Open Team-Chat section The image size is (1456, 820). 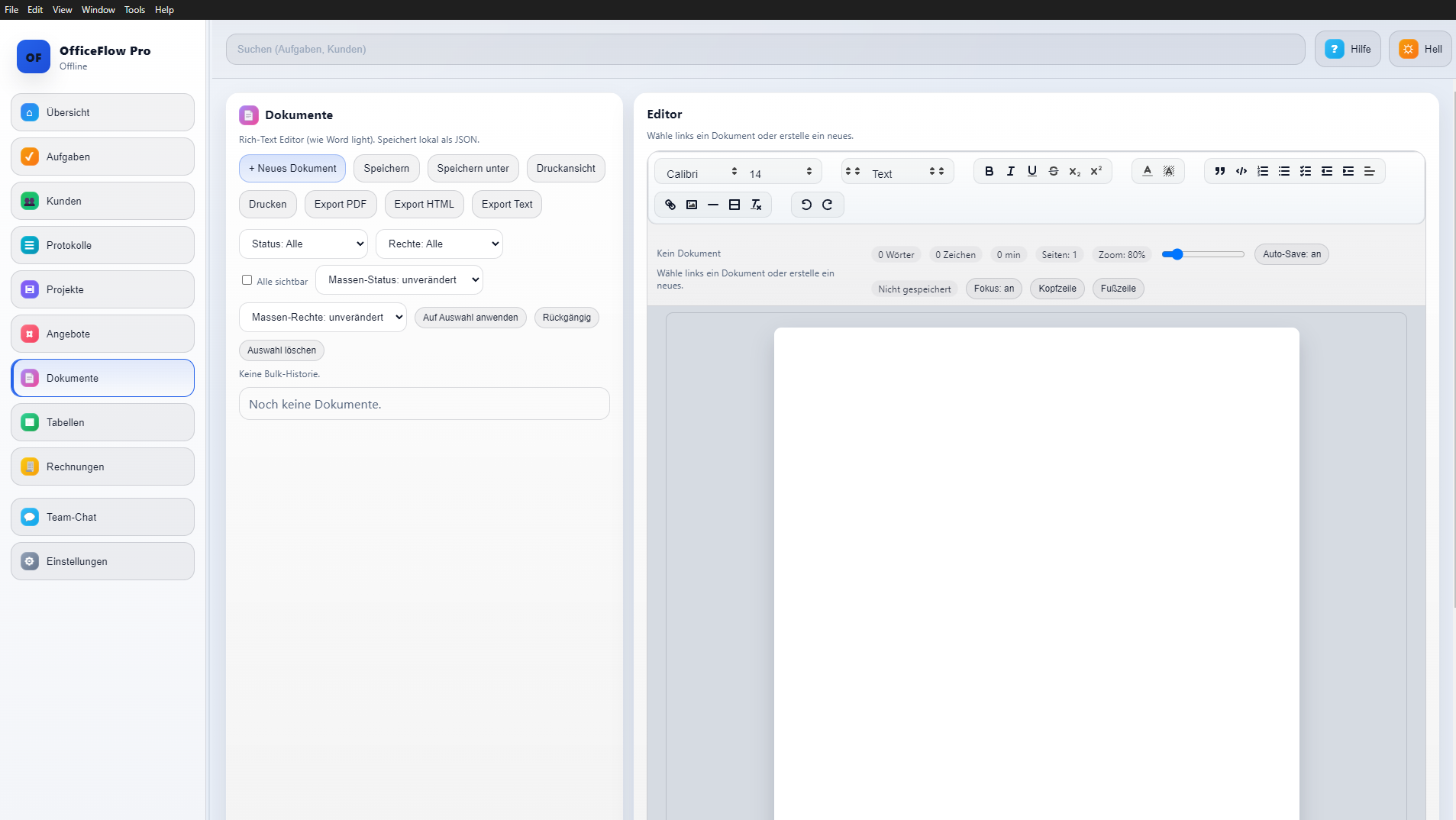pos(102,517)
